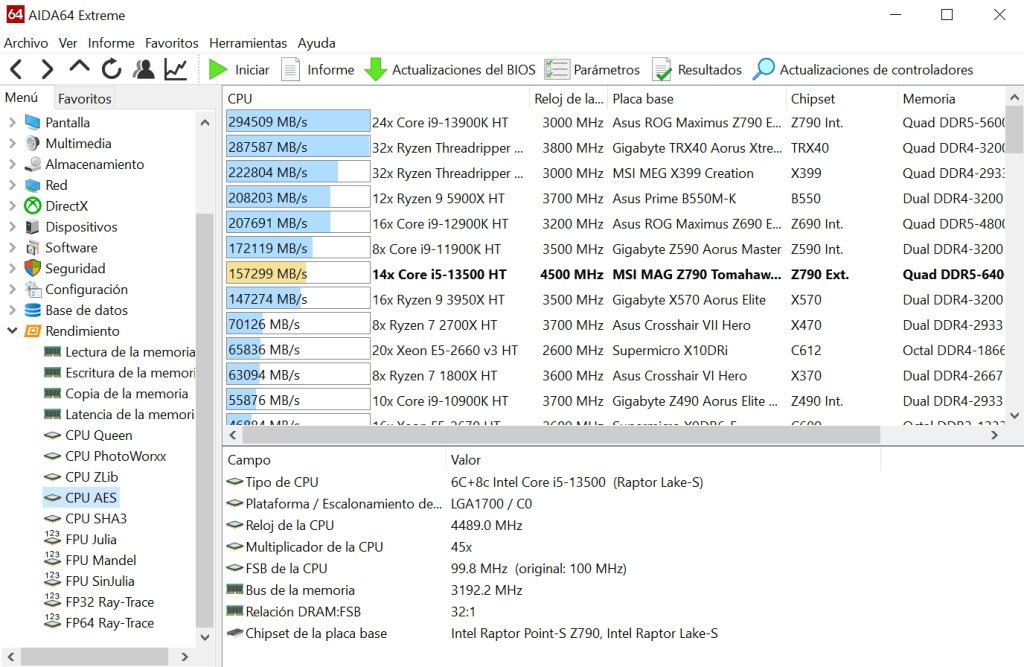This screenshot has height=667, width=1024.
Task: Open Resultados checkmark document icon
Action: pos(662,69)
